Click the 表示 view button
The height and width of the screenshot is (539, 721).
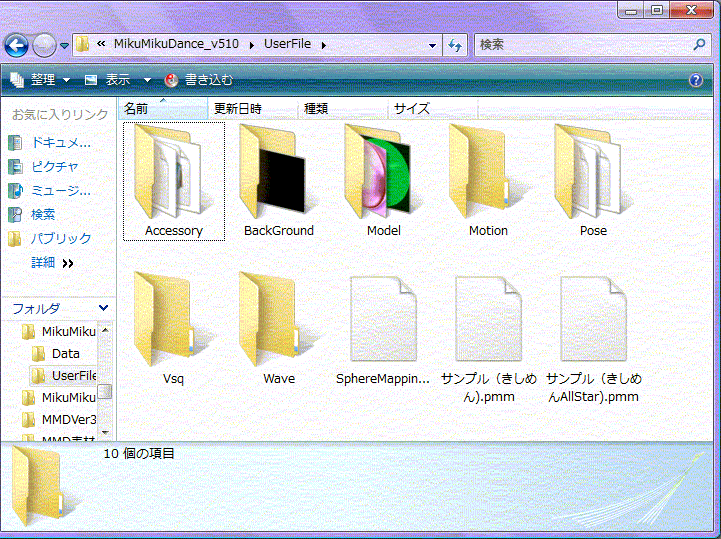click(x=109, y=80)
